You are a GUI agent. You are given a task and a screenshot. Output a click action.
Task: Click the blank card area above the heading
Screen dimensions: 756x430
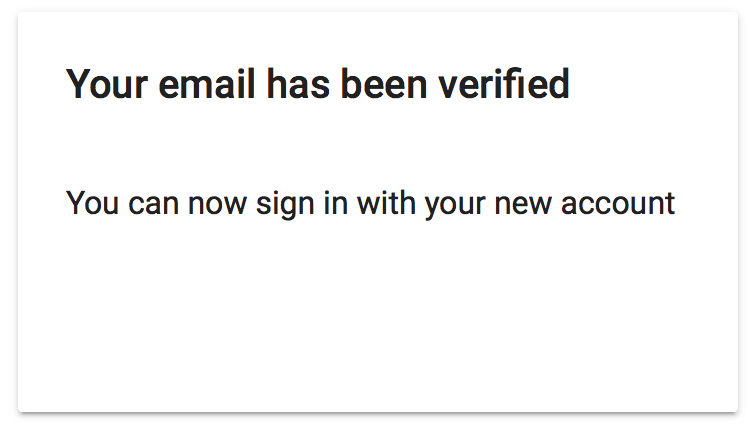point(378,39)
